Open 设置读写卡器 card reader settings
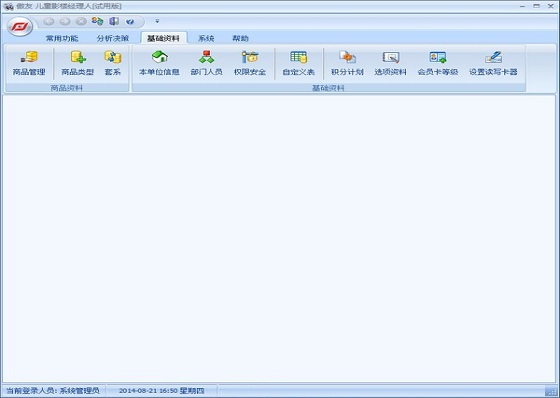 click(493, 63)
